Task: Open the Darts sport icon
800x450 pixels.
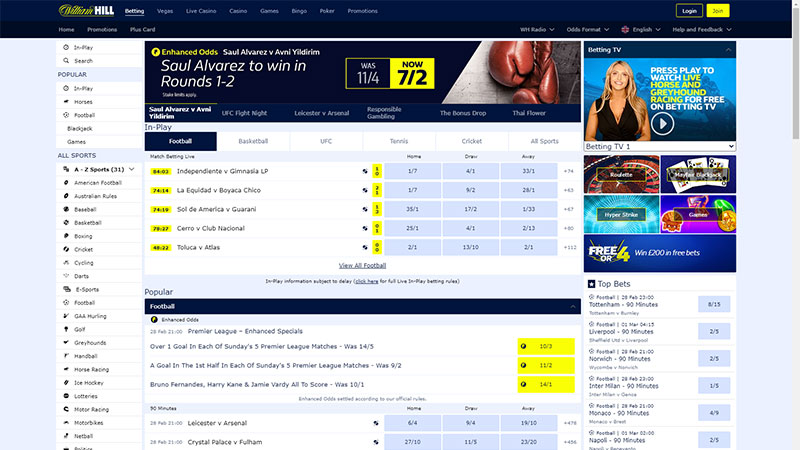Action: click(66, 276)
